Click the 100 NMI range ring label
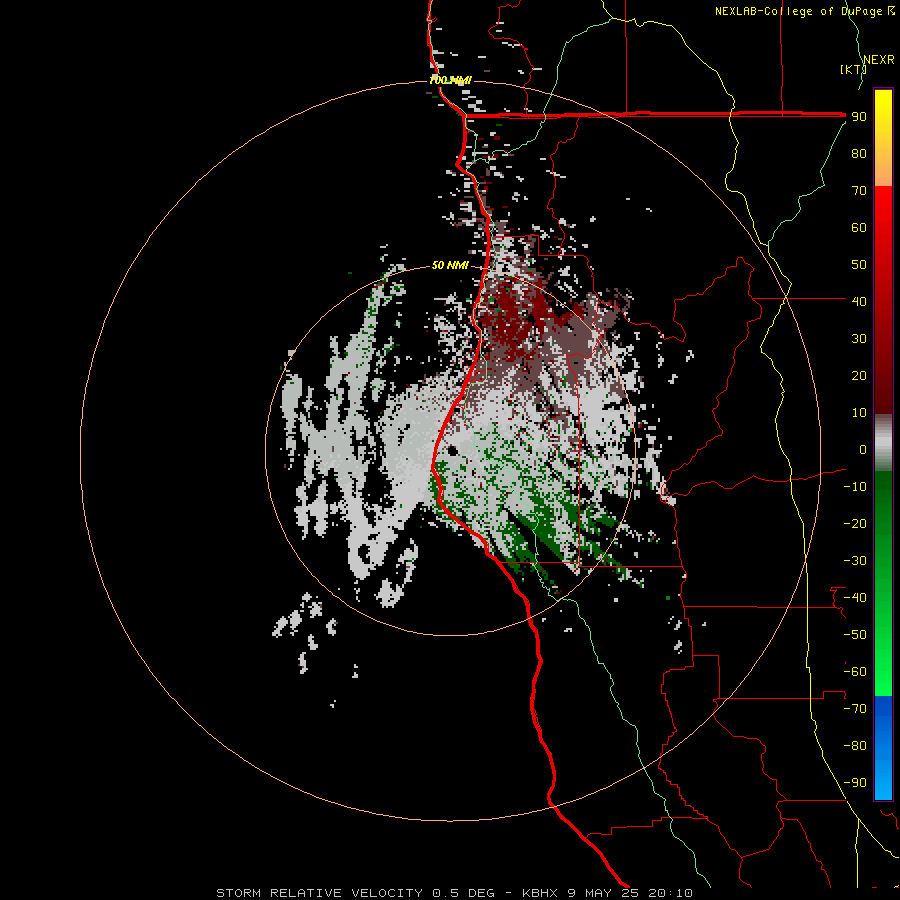900x900 pixels. coord(451,80)
